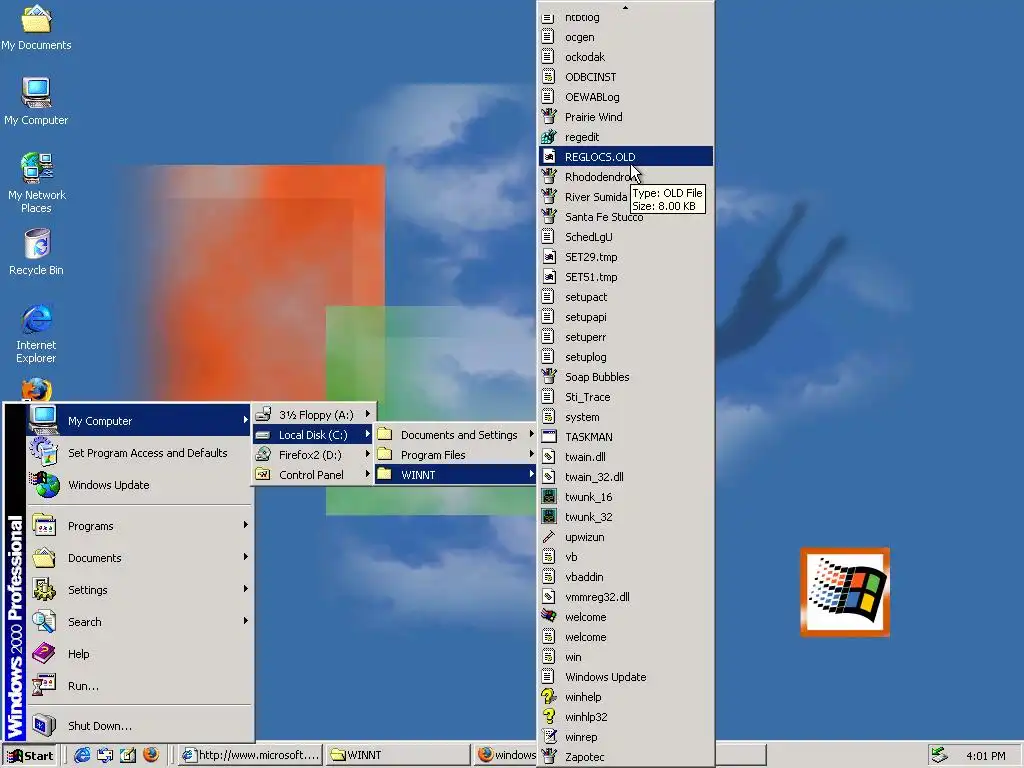The image size is (1024, 768).
Task: Click the TASKMAN application icon
Action: click(549, 437)
